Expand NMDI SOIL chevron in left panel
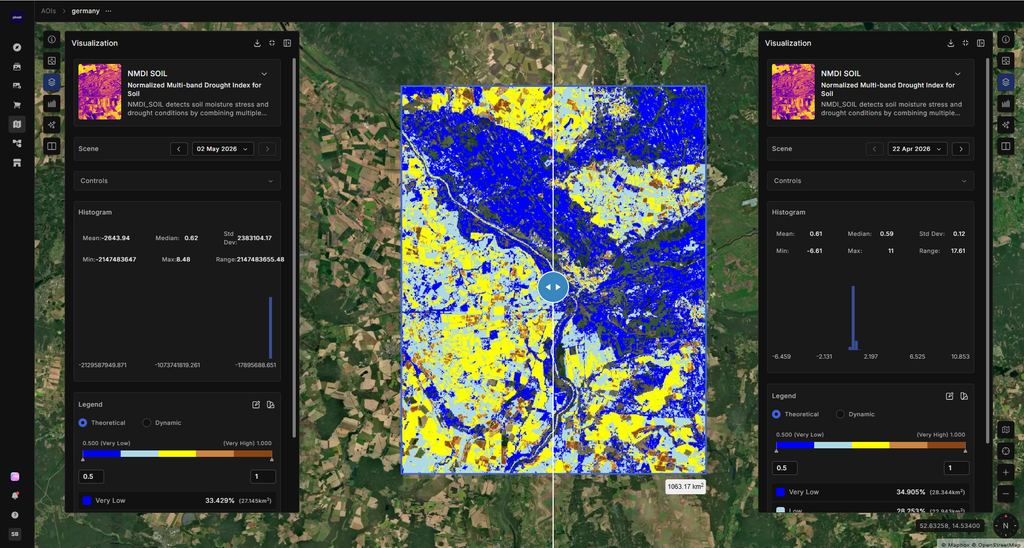Viewport: 1024px width, 548px height. pyautogui.click(x=264, y=74)
